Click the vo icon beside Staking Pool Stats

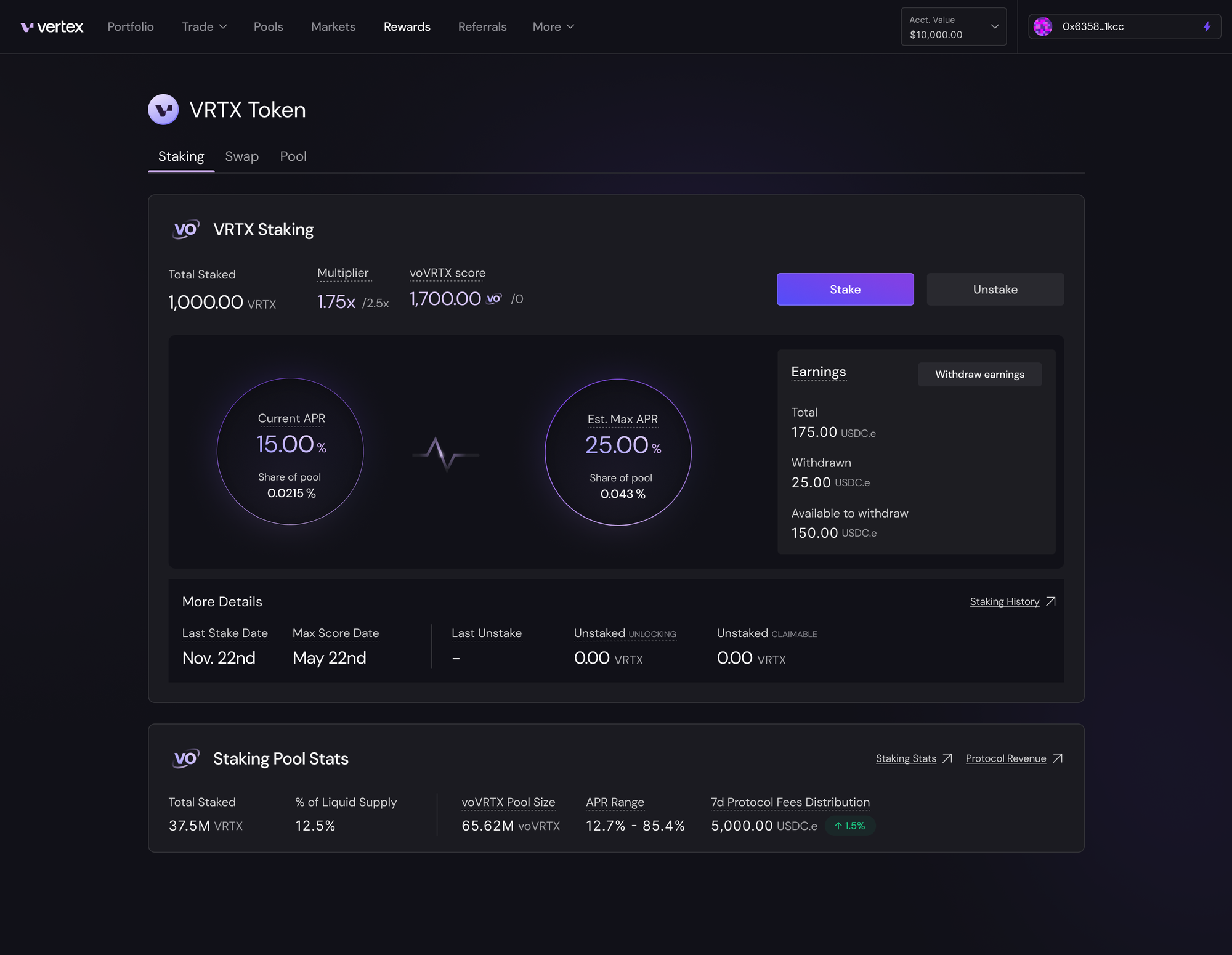click(185, 758)
